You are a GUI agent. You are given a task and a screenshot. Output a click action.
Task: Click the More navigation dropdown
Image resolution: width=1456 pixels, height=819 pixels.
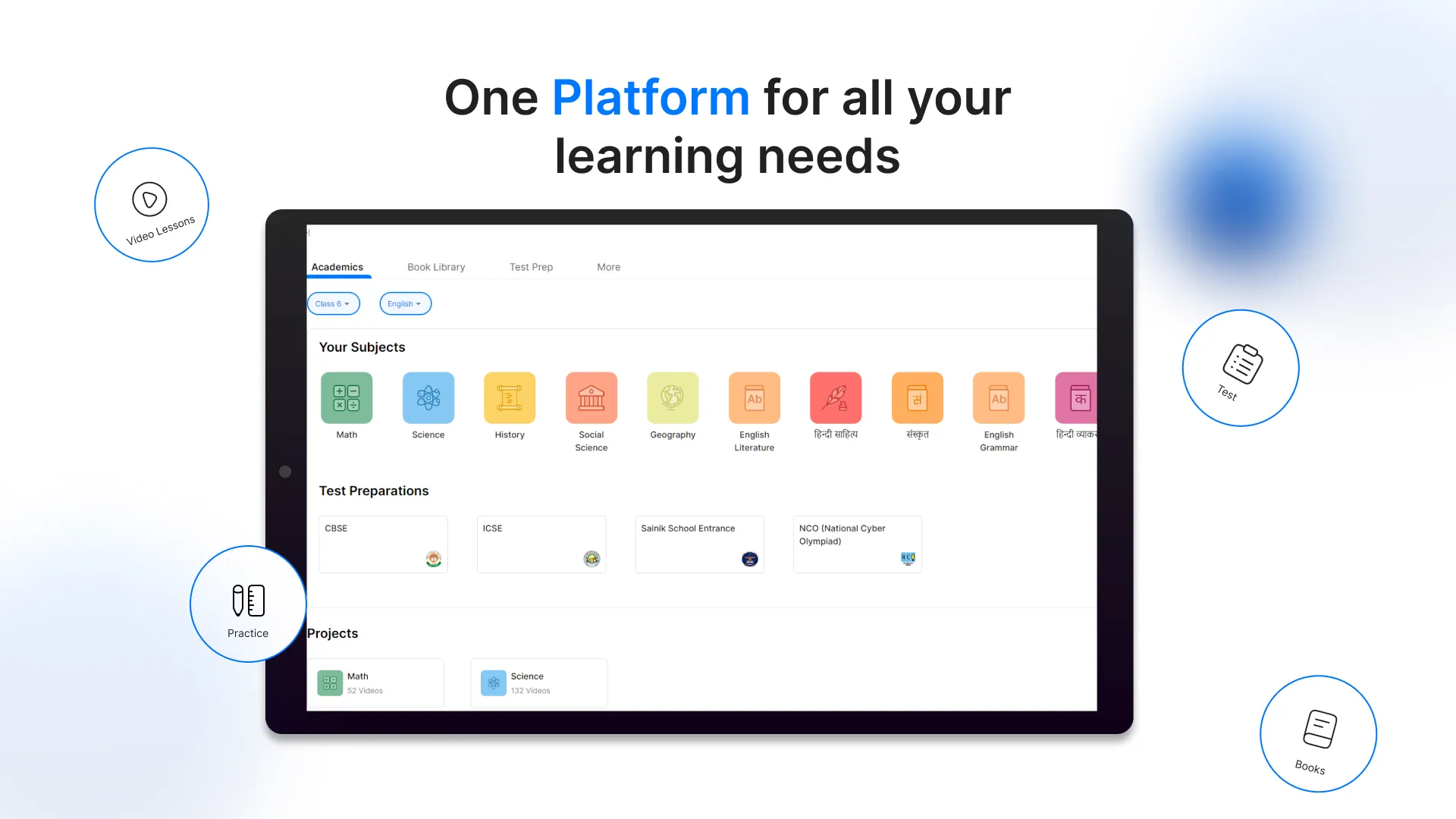[x=609, y=267]
